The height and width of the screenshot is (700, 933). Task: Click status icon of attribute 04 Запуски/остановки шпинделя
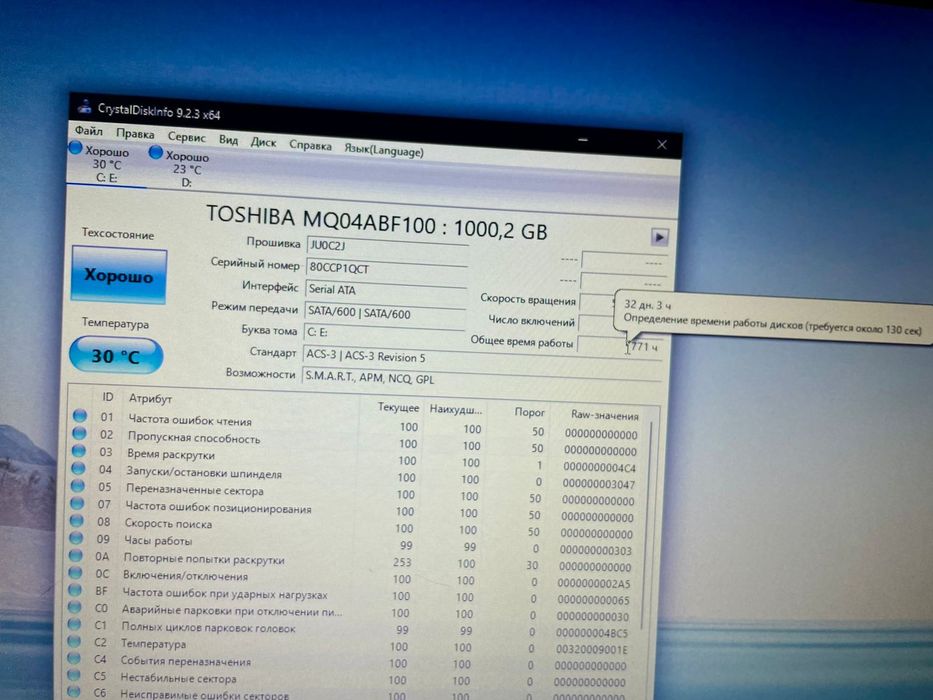click(78, 468)
